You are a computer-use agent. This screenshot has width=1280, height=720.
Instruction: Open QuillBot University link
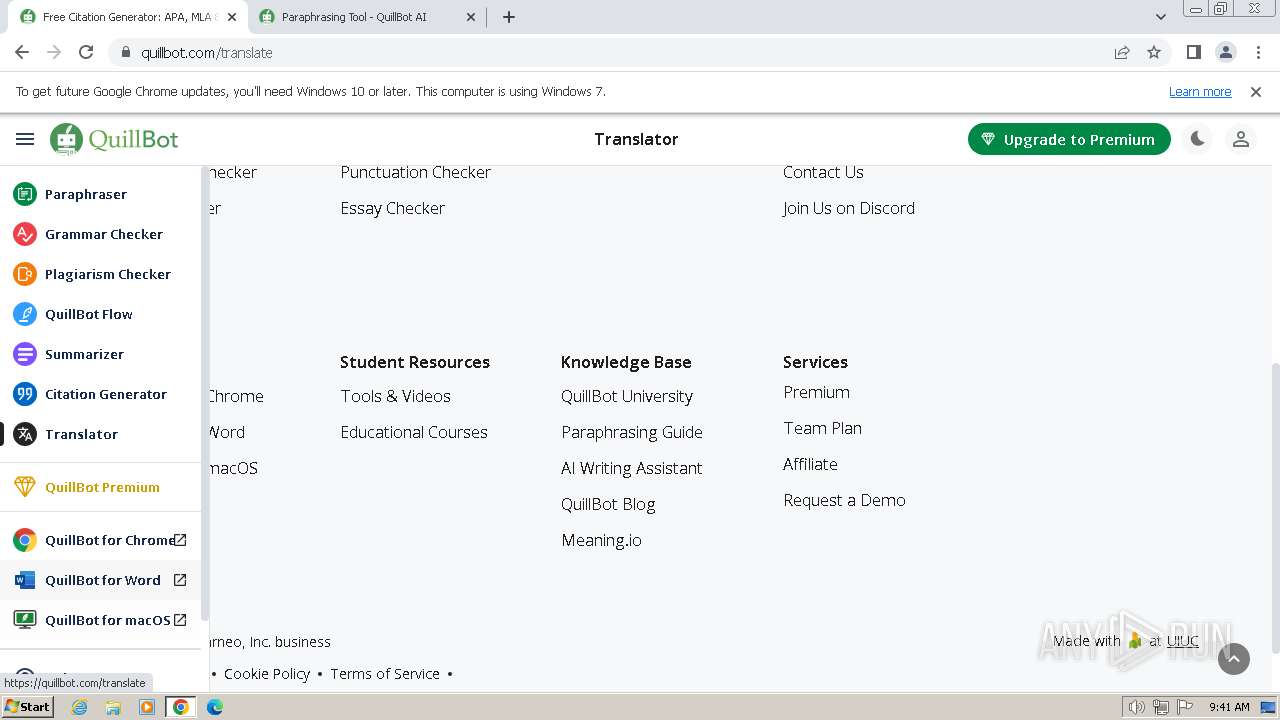pyautogui.click(x=627, y=396)
